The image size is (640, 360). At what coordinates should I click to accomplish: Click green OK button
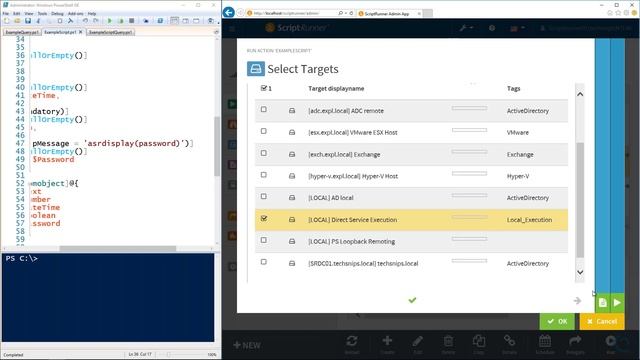557,322
